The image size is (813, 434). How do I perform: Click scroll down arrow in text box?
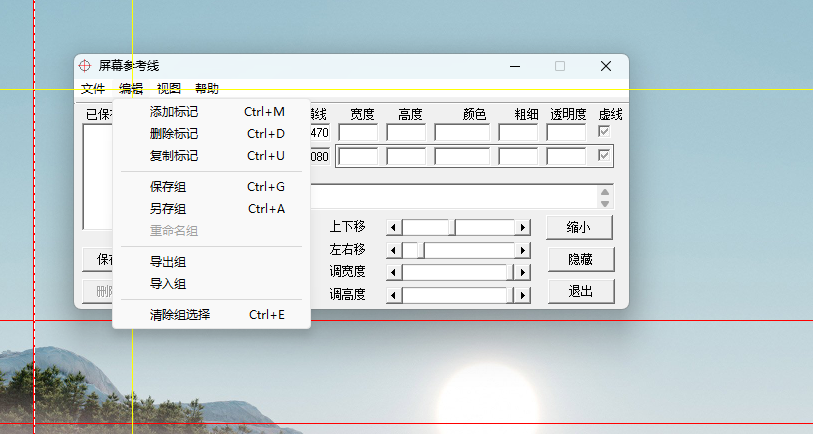(605, 203)
